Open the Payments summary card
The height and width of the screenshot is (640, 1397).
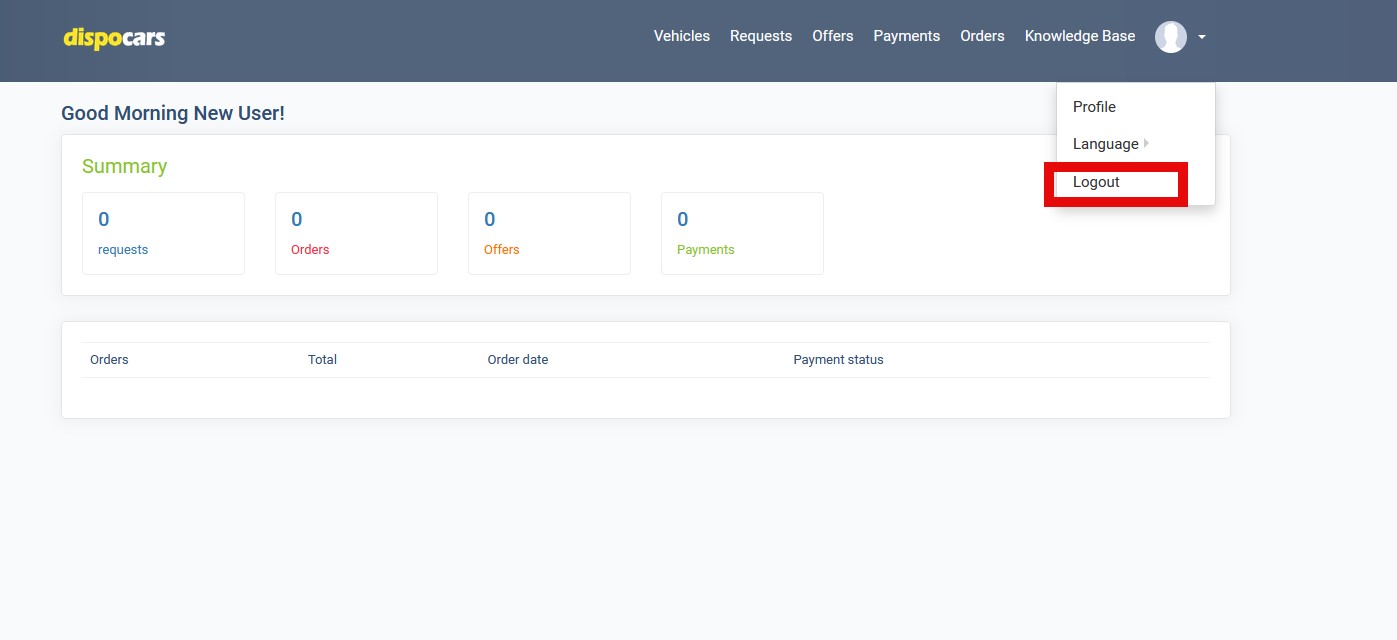pos(742,233)
